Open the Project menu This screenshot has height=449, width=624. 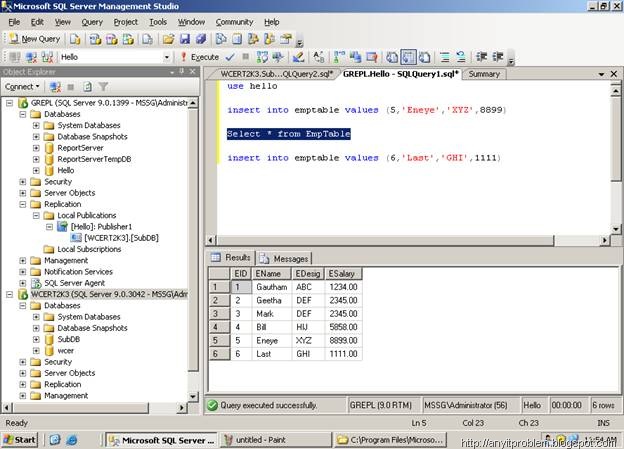[125, 22]
